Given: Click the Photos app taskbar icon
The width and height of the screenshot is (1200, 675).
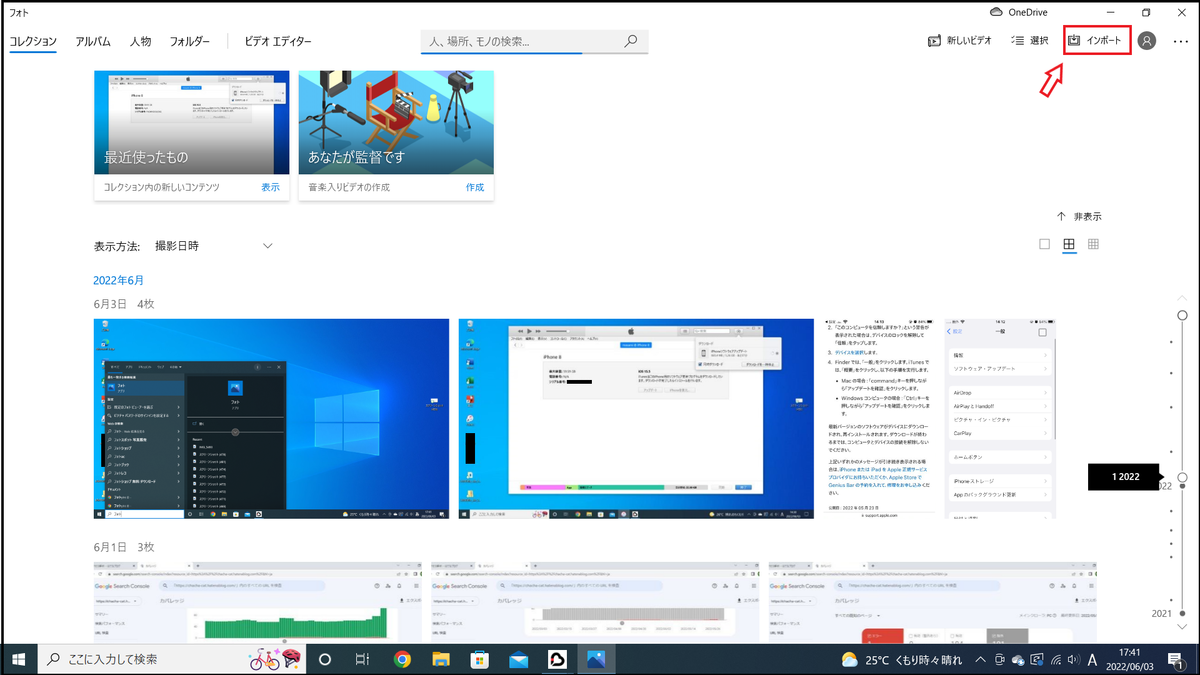Looking at the screenshot, I should [595, 659].
